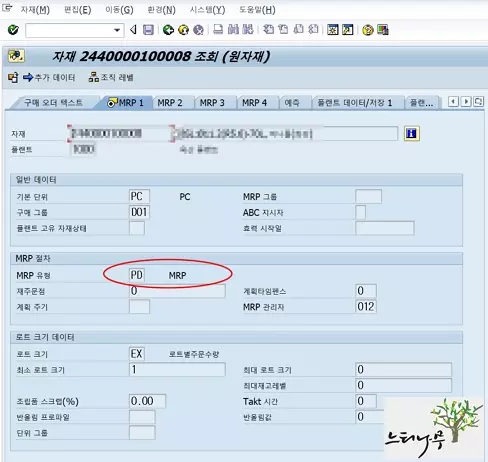Open the 자재(M) menu

coord(35,10)
